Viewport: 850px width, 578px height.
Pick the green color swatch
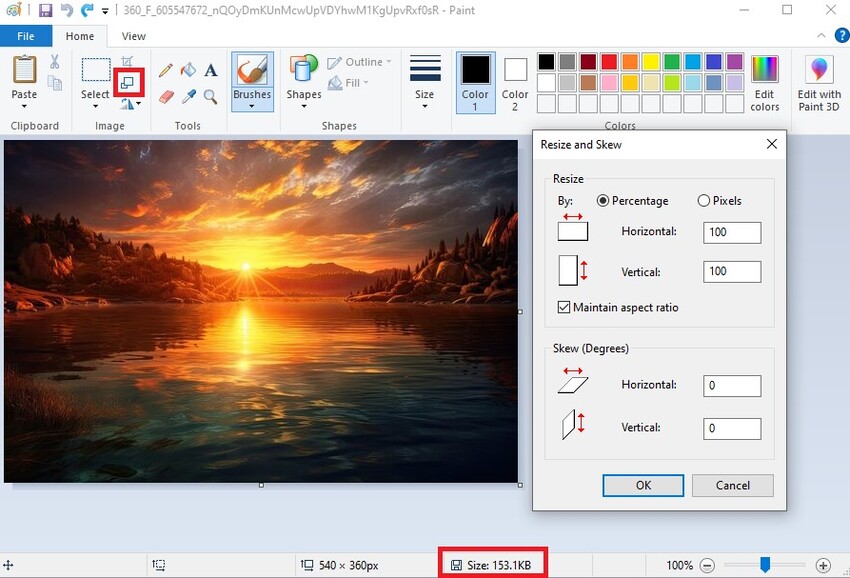coord(672,61)
